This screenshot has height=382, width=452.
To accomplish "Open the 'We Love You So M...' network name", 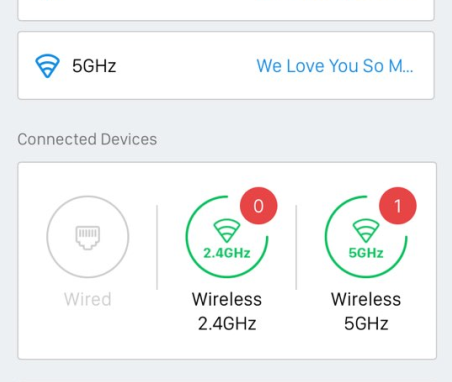I will click(x=335, y=66).
